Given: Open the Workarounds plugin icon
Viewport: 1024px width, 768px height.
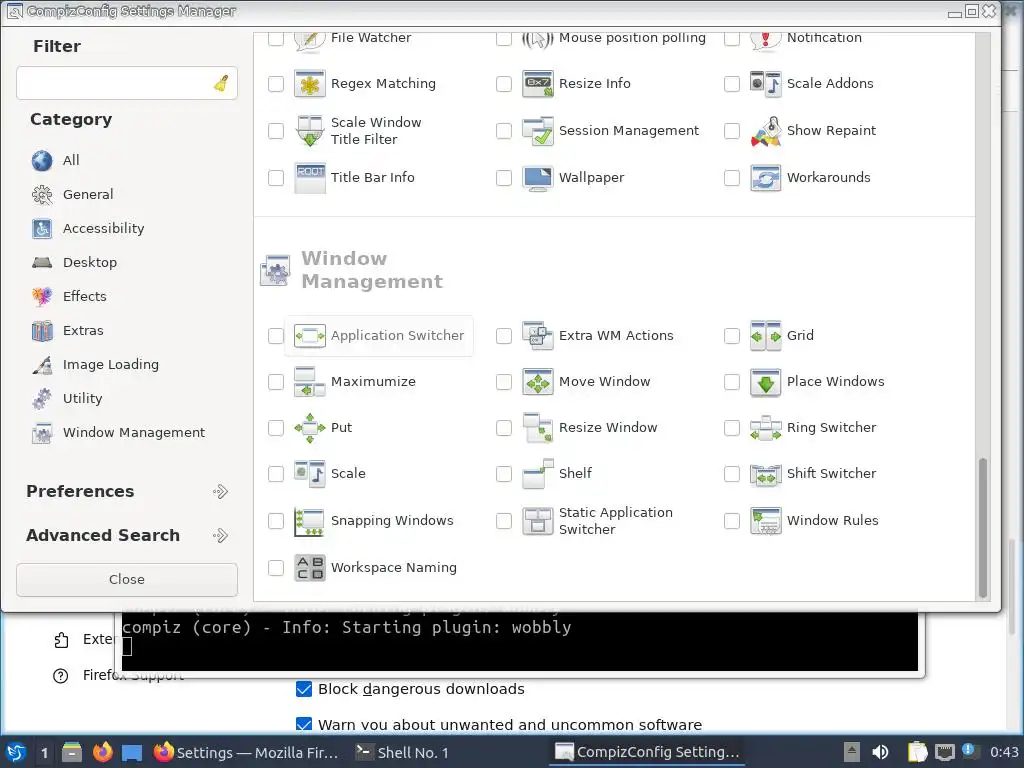Looking at the screenshot, I should pyautogui.click(x=765, y=178).
